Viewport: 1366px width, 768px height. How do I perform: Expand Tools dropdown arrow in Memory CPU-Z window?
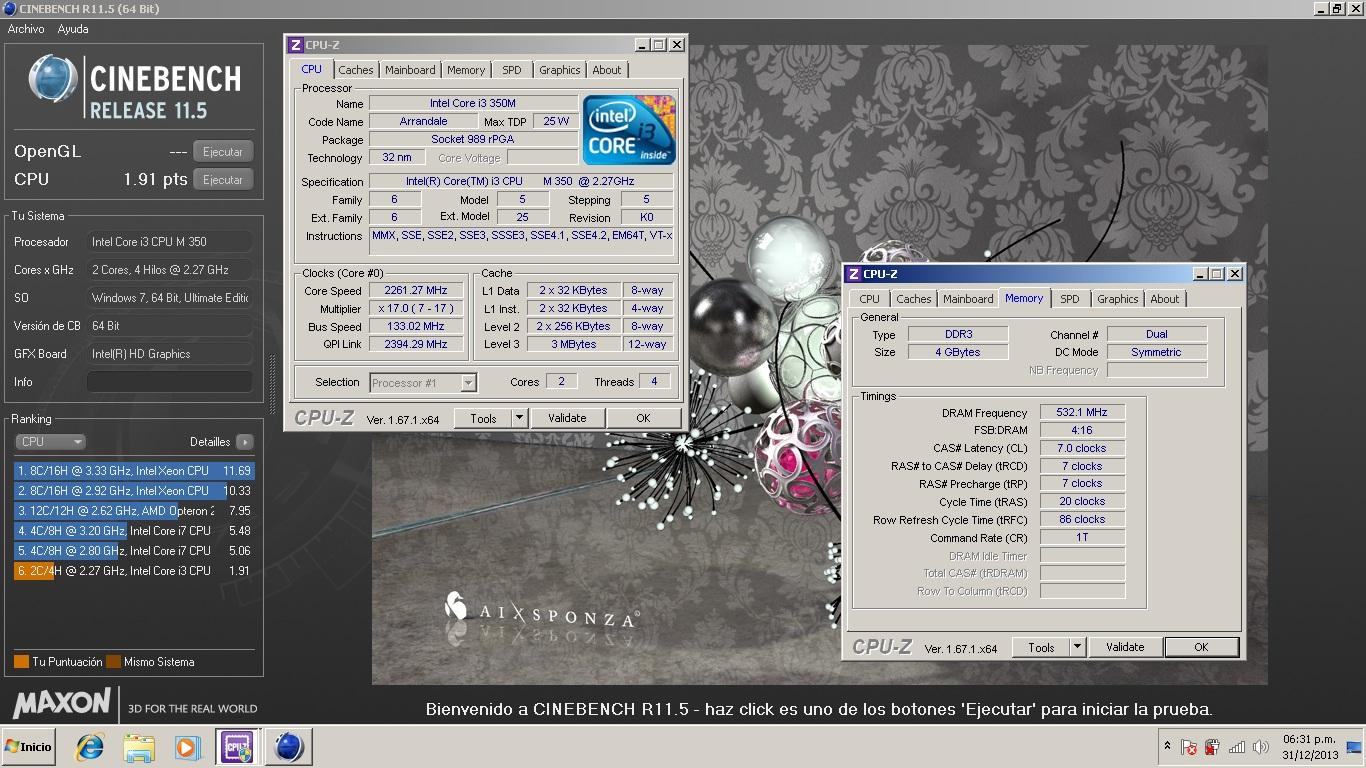1077,647
